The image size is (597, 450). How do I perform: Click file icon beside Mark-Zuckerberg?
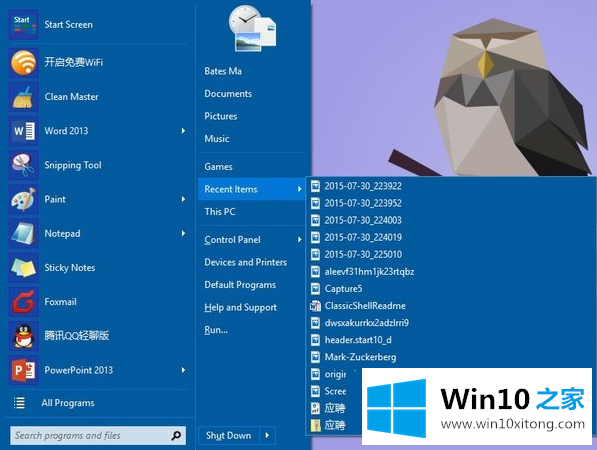click(315, 357)
